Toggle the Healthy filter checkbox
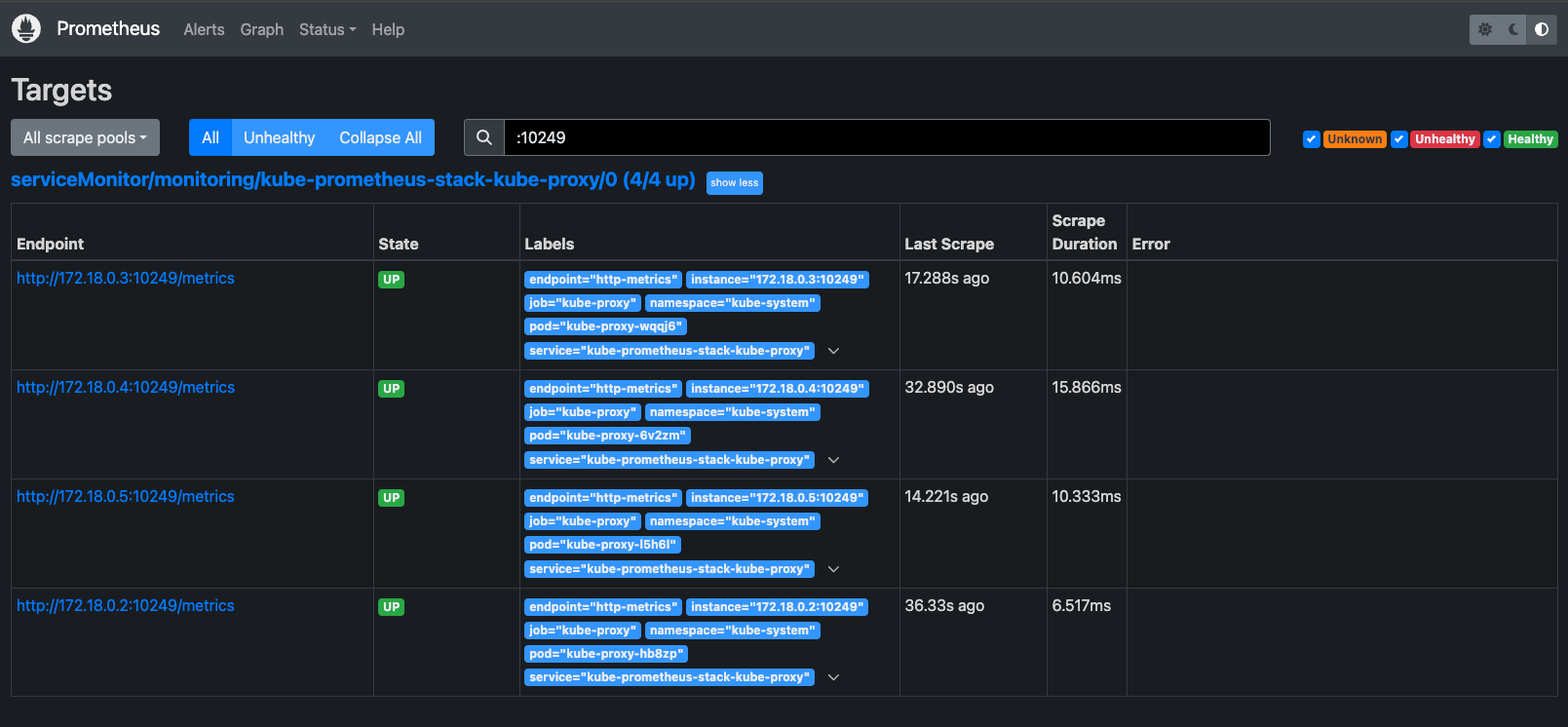Image resolution: width=1568 pixels, height=727 pixels. [1492, 139]
